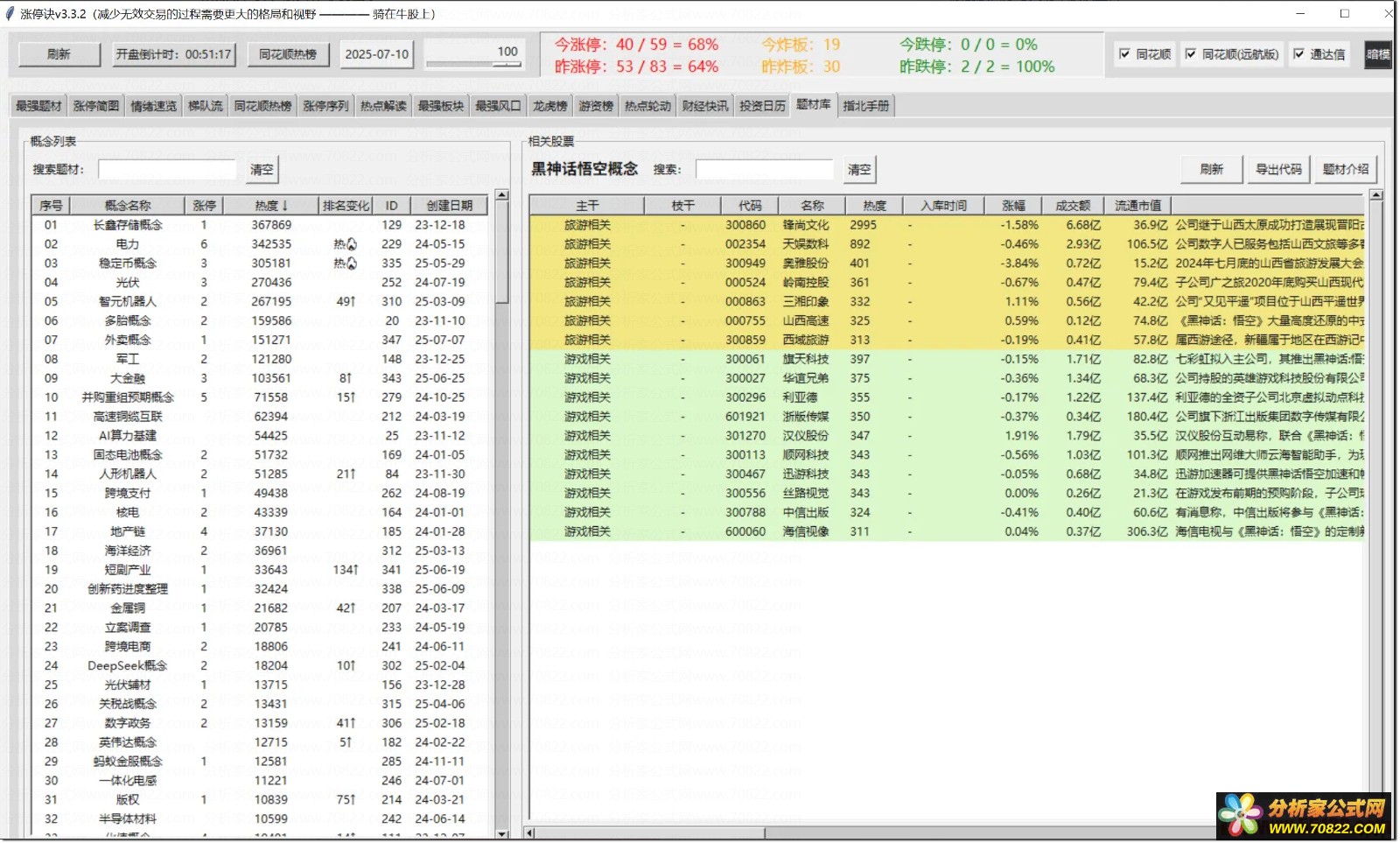Switch to the 龙虎榜 tab
The width and height of the screenshot is (1400, 843).
point(550,106)
